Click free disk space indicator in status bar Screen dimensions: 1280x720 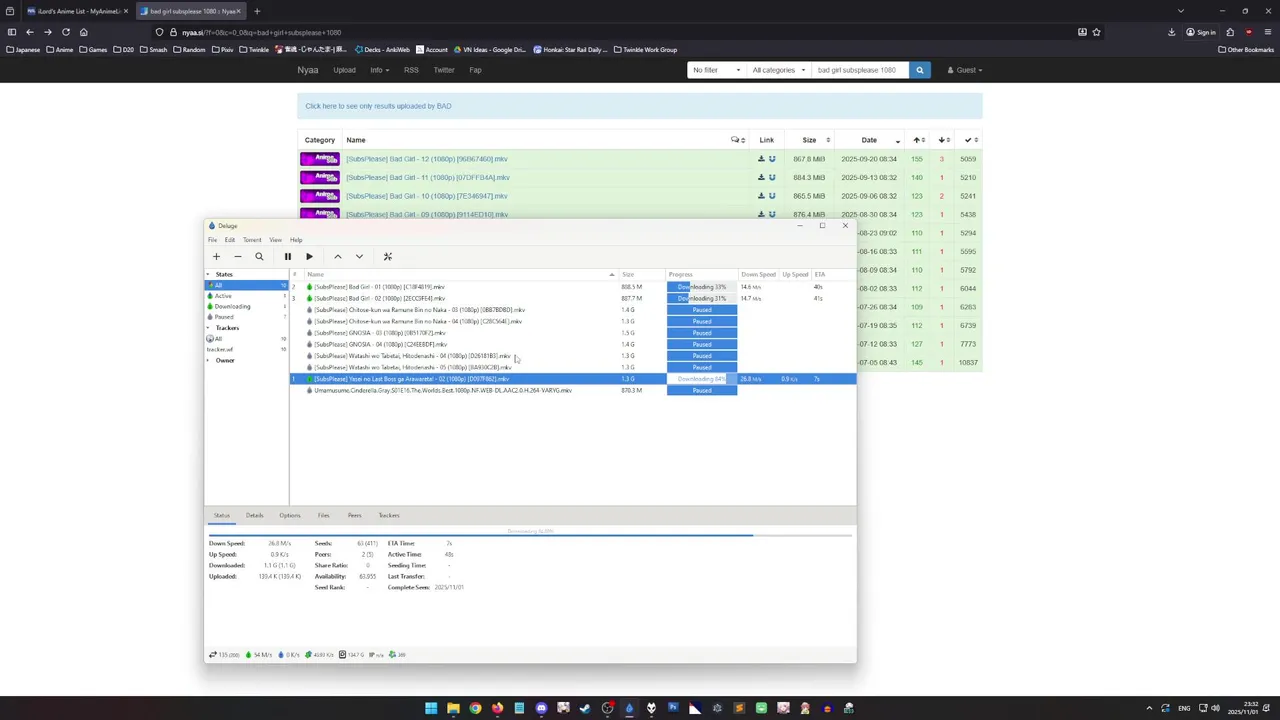[352, 655]
